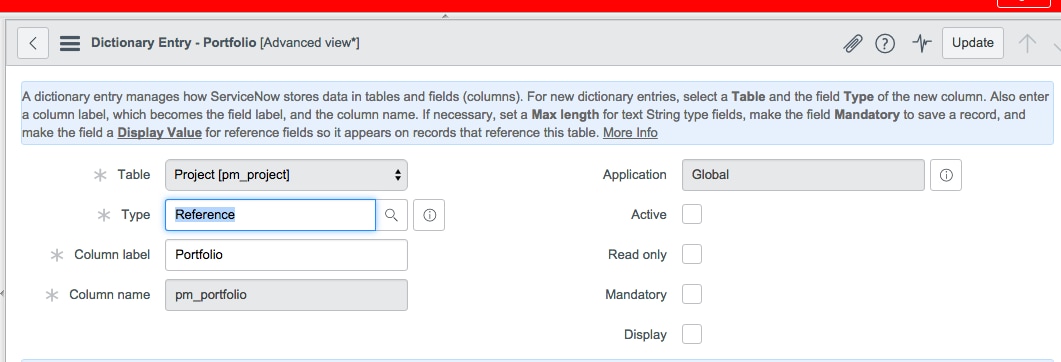Go to previous record with up arrow
The height and width of the screenshot is (362, 1061).
pos(1027,43)
